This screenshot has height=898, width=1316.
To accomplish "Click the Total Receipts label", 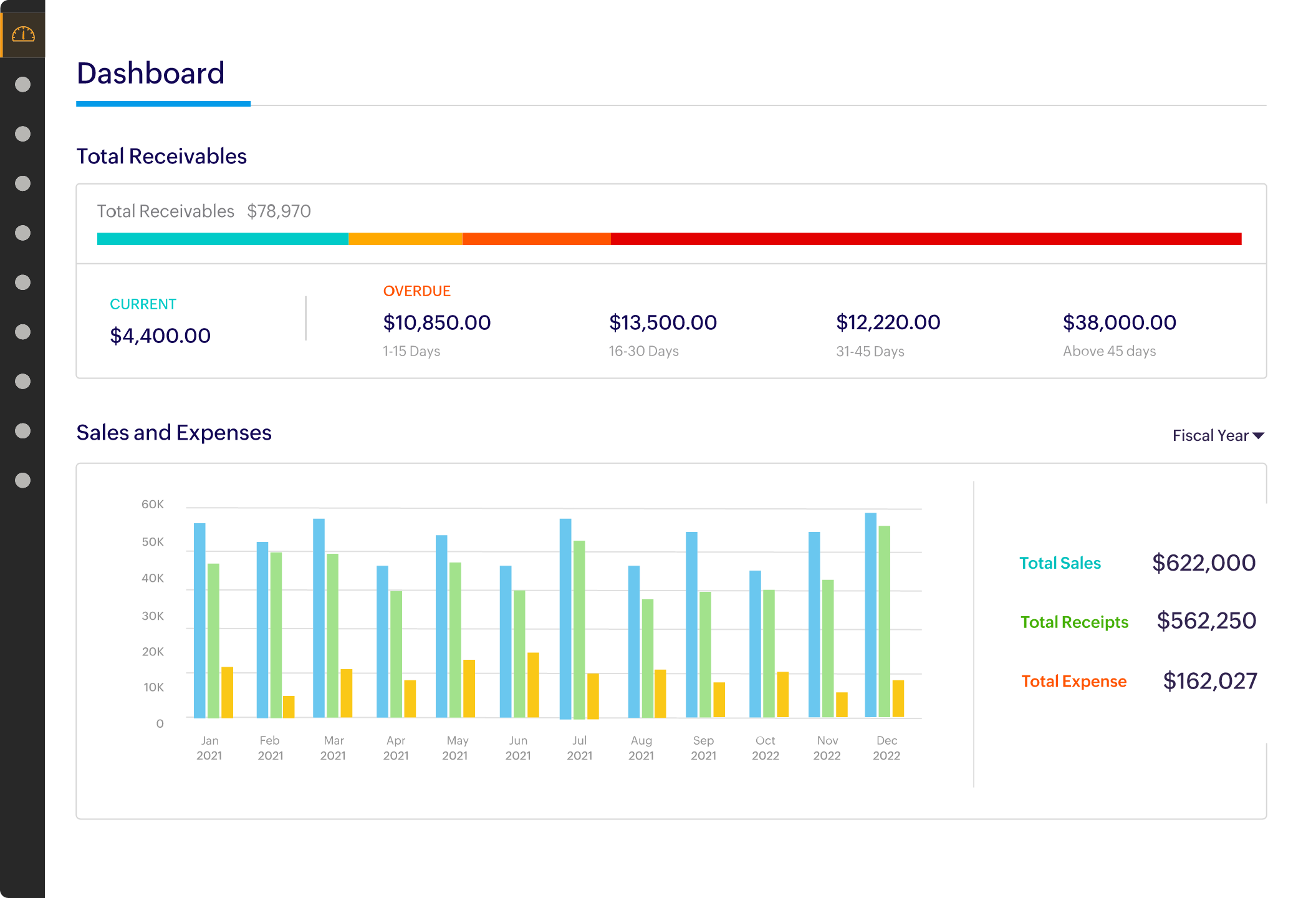I will [x=1074, y=622].
